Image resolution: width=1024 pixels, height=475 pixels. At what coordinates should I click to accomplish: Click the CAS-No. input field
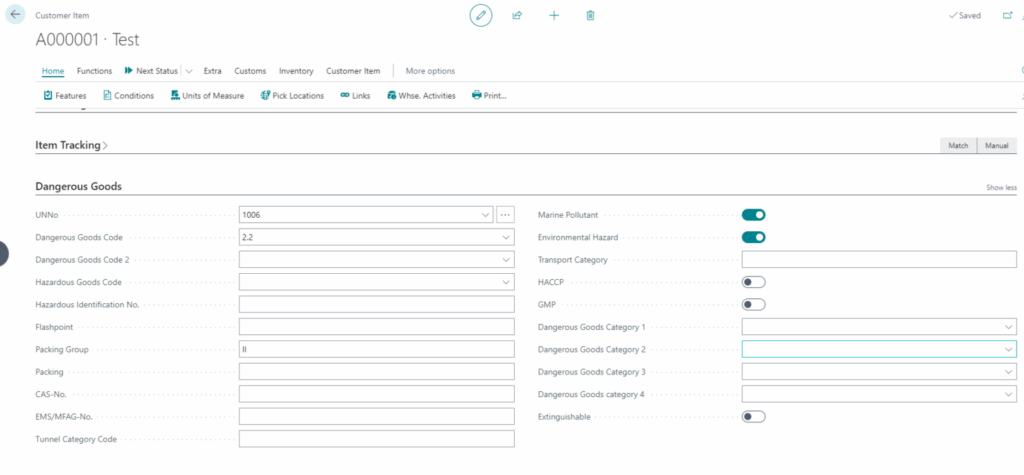(377, 394)
